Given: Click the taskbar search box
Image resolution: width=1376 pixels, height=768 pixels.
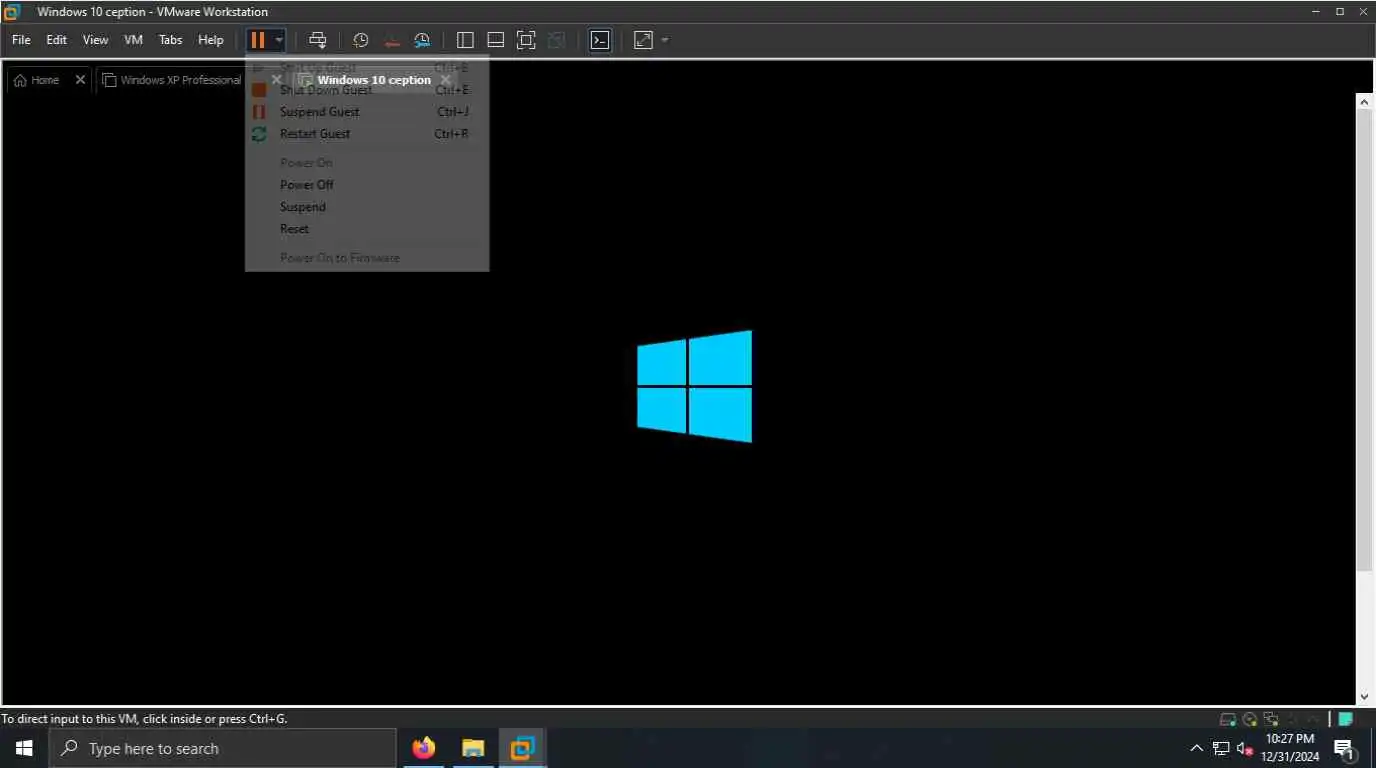Looking at the screenshot, I should [222, 748].
